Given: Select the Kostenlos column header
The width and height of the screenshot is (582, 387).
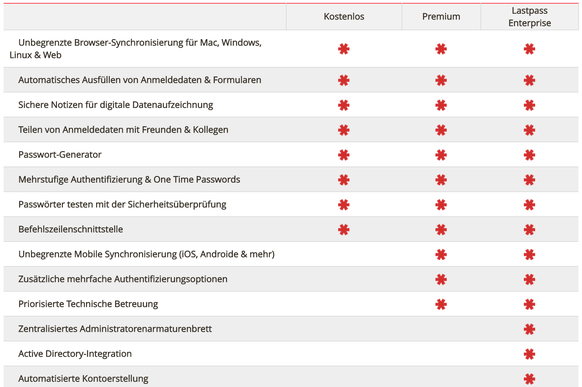Looking at the screenshot, I should click(344, 17).
